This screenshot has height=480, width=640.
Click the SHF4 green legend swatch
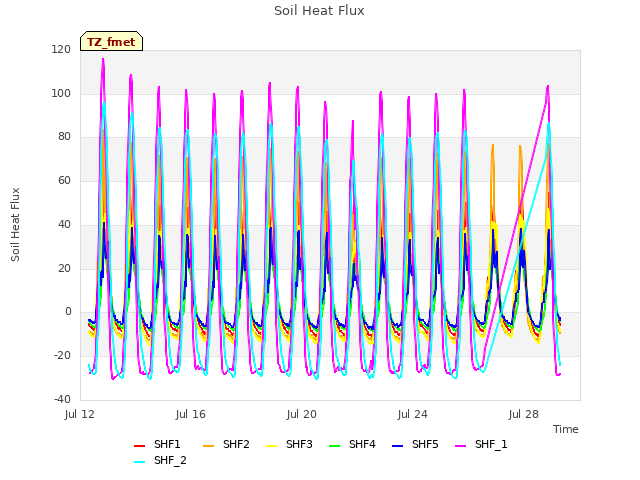coord(334,446)
